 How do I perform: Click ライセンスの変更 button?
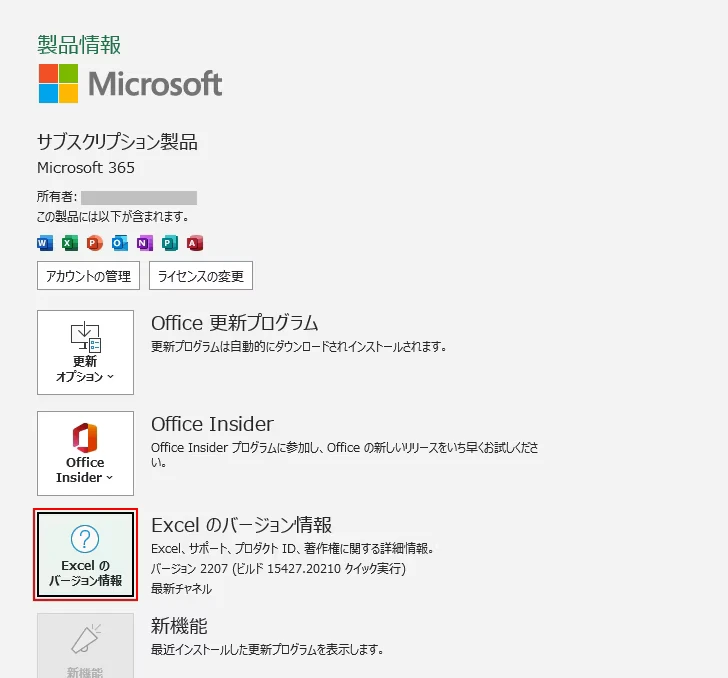point(201,275)
